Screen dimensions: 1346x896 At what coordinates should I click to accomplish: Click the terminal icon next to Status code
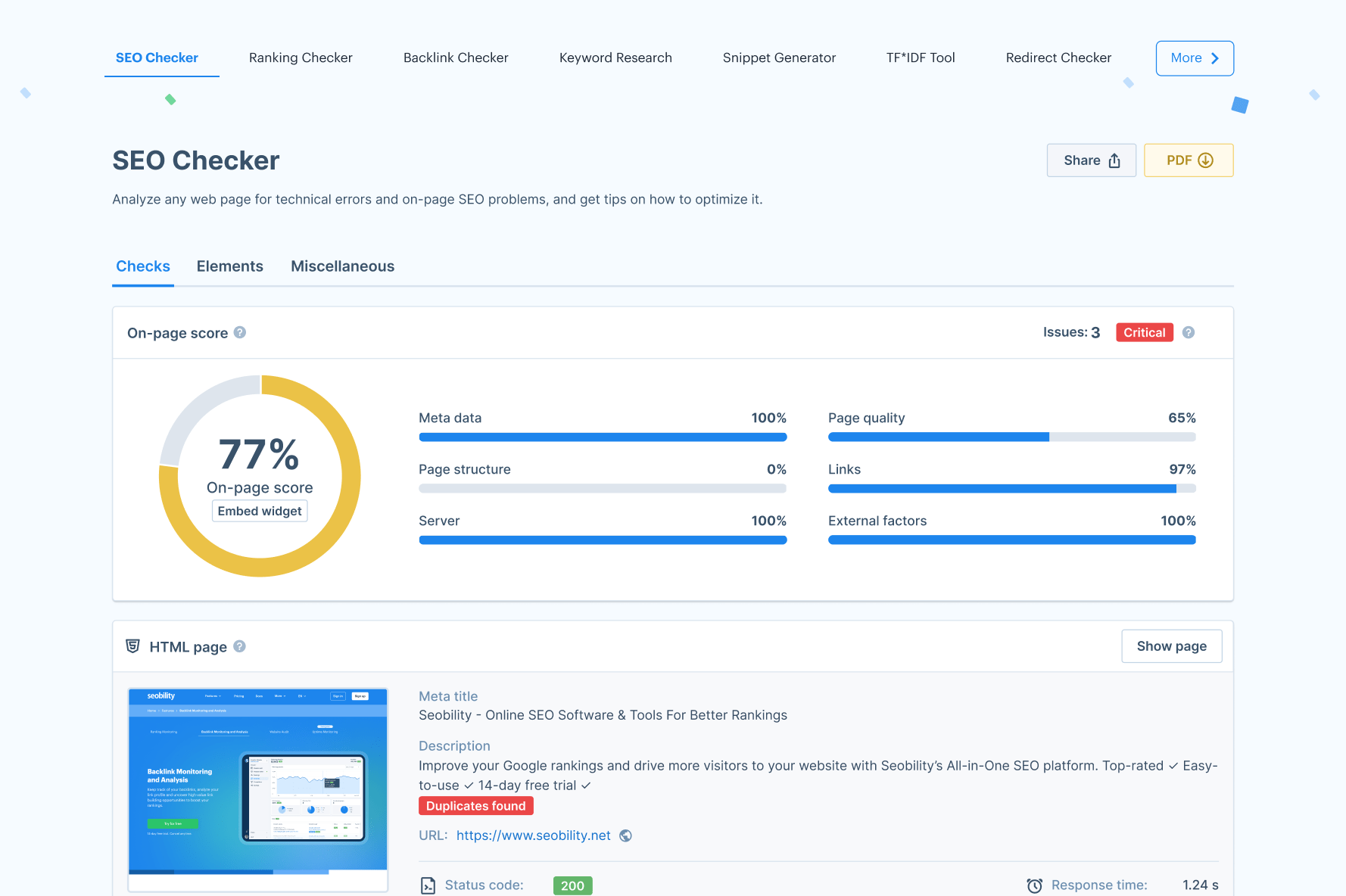coord(428,885)
